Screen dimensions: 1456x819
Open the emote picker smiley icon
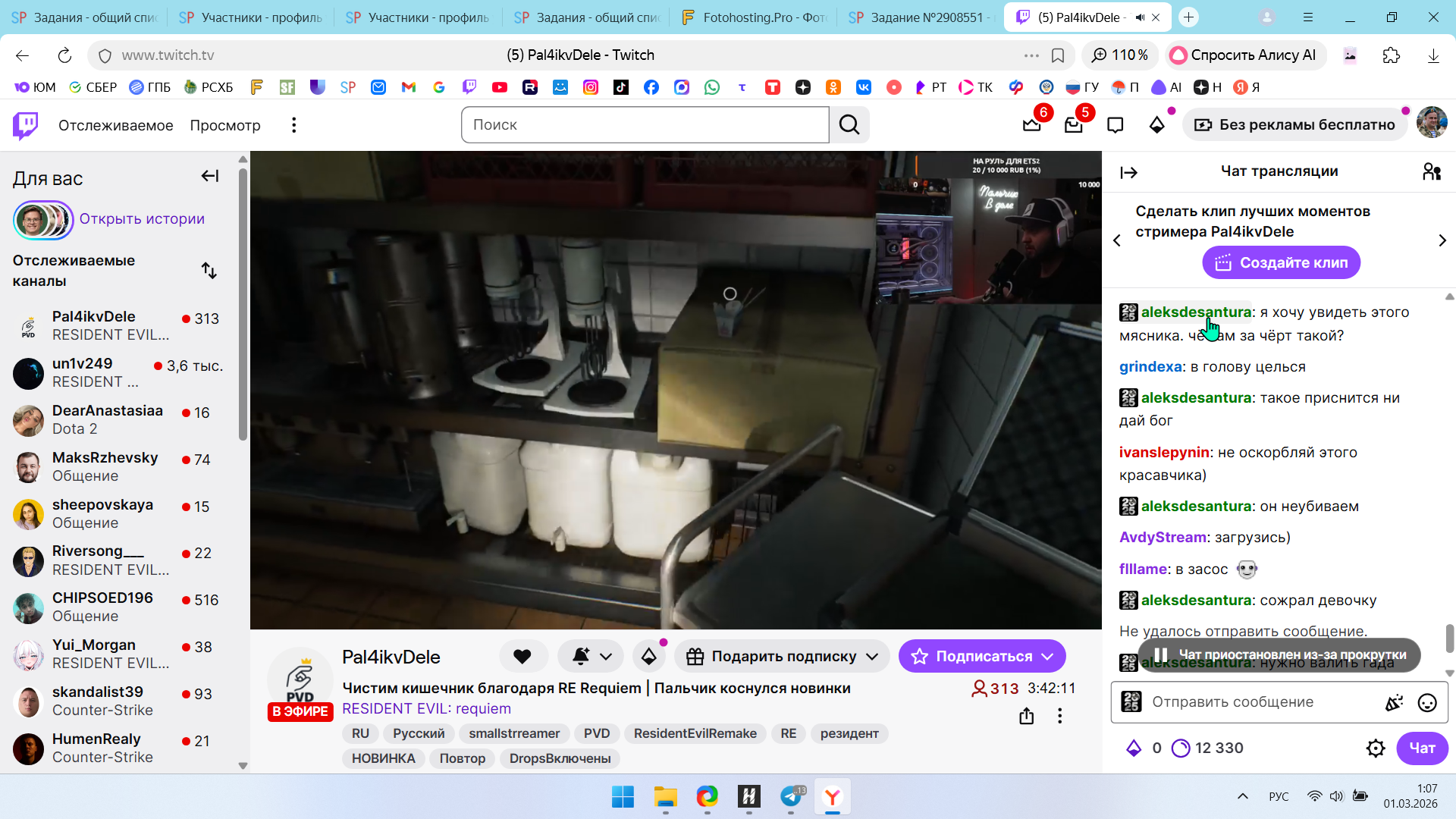1426,703
